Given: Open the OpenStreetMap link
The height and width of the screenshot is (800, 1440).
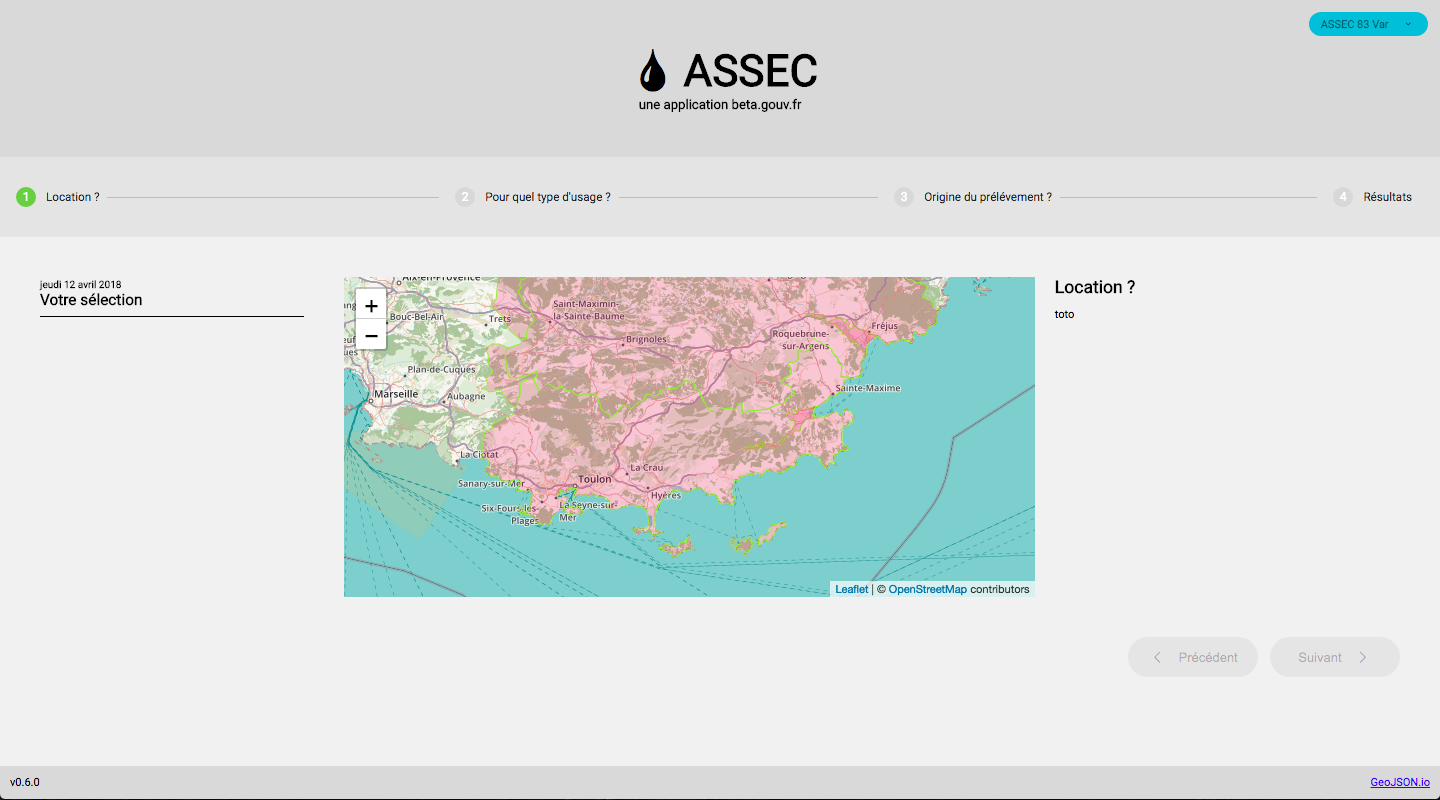Looking at the screenshot, I should [927, 589].
